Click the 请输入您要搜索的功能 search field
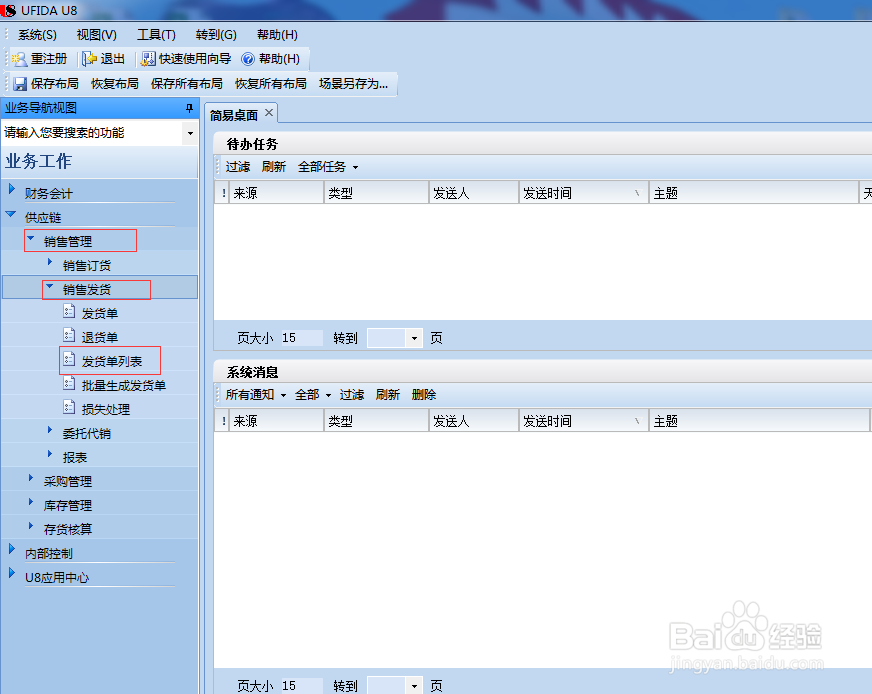 point(92,133)
